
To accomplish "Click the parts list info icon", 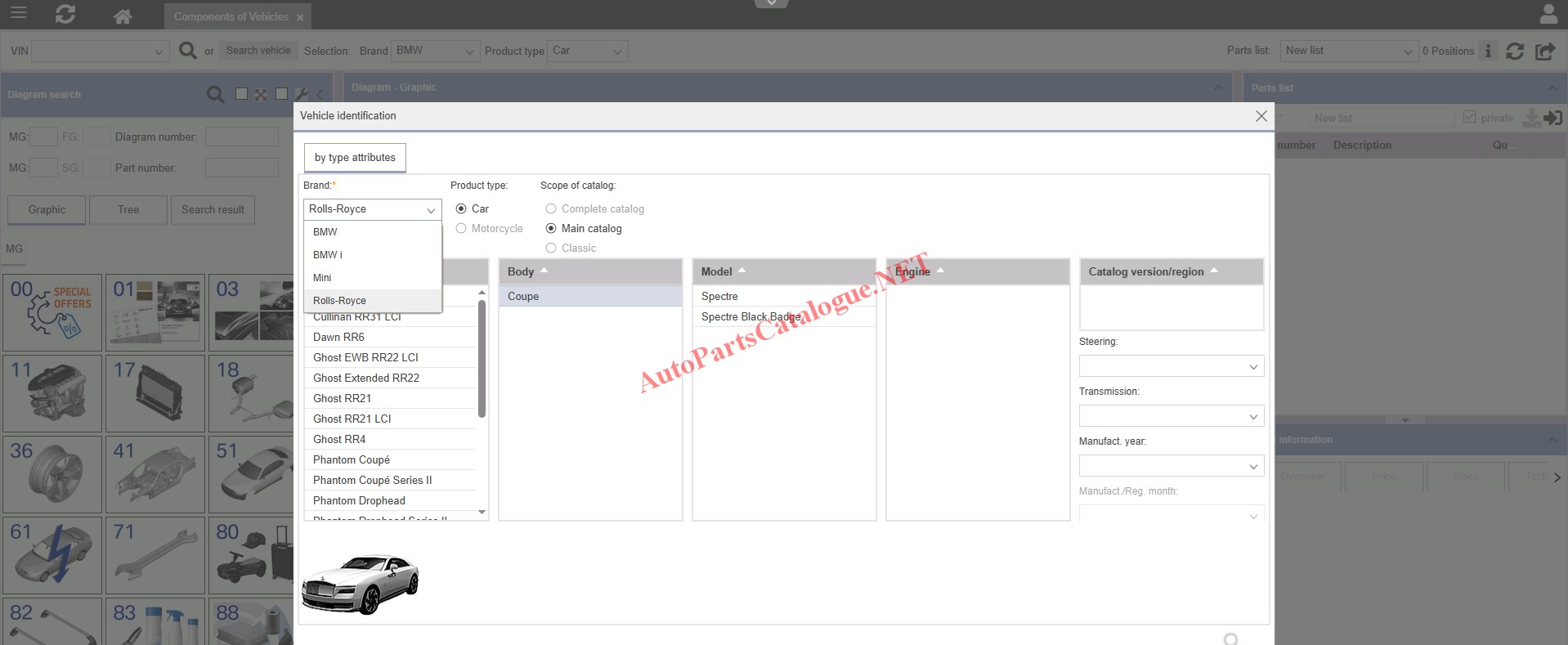I will pos(1488,51).
